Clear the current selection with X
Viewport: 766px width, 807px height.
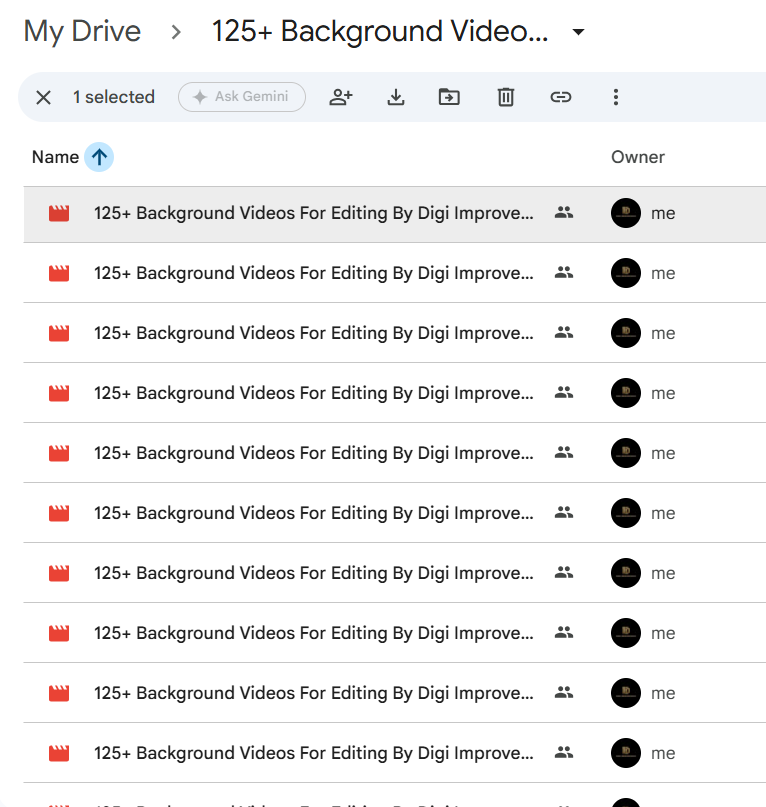(43, 97)
